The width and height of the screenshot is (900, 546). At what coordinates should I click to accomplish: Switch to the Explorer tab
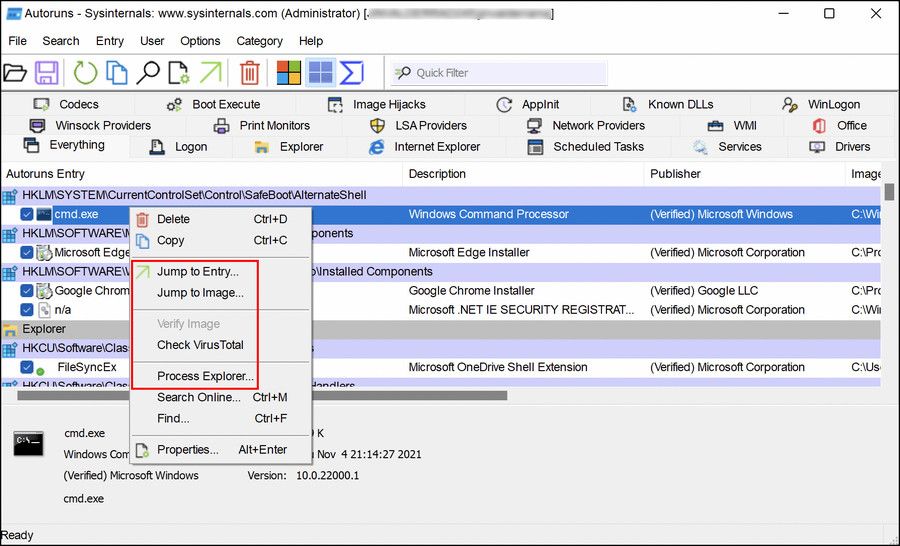[x=289, y=147]
